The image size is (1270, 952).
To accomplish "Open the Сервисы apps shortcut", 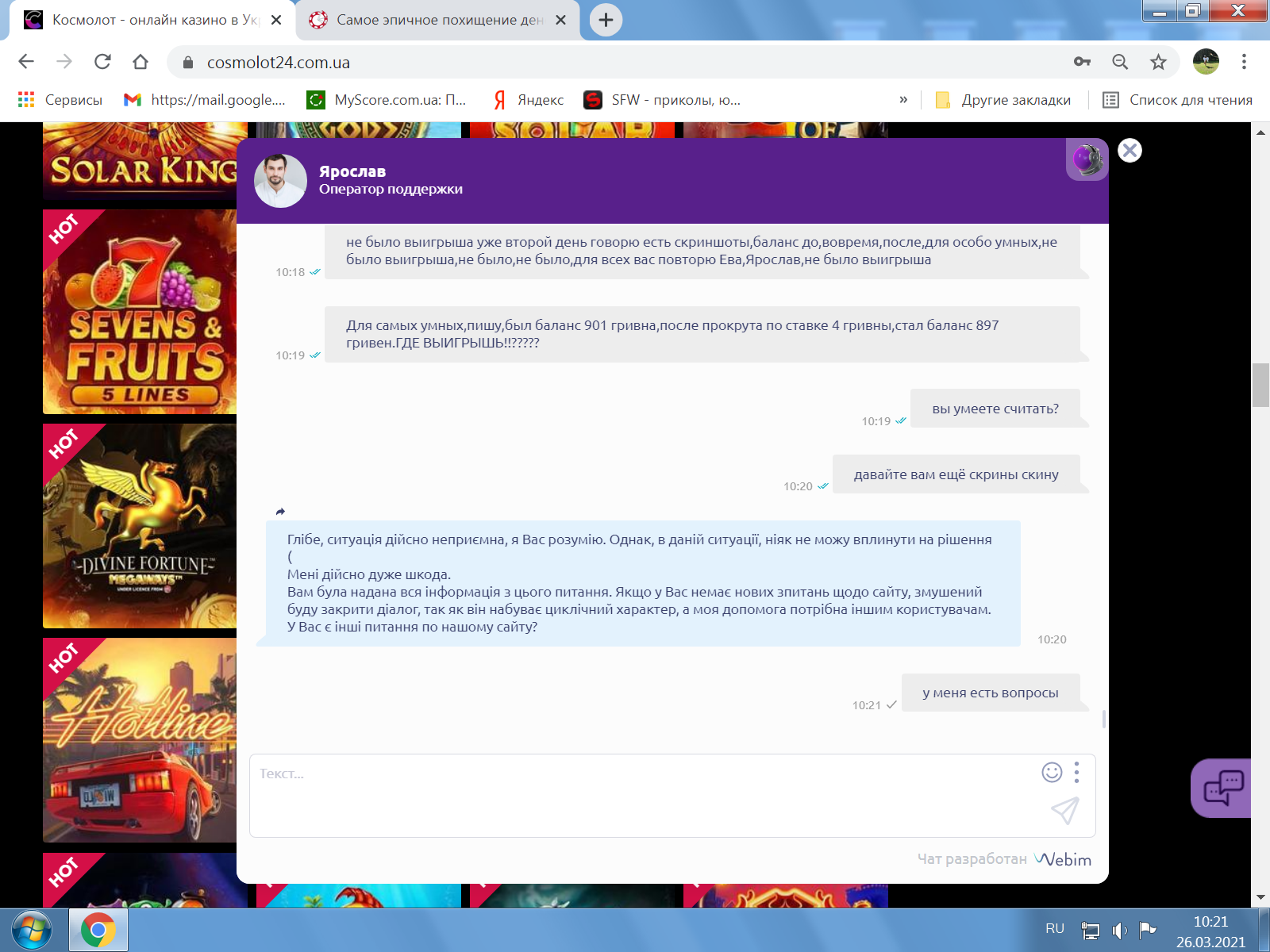I will pyautogui.click(x=60, y=100).
